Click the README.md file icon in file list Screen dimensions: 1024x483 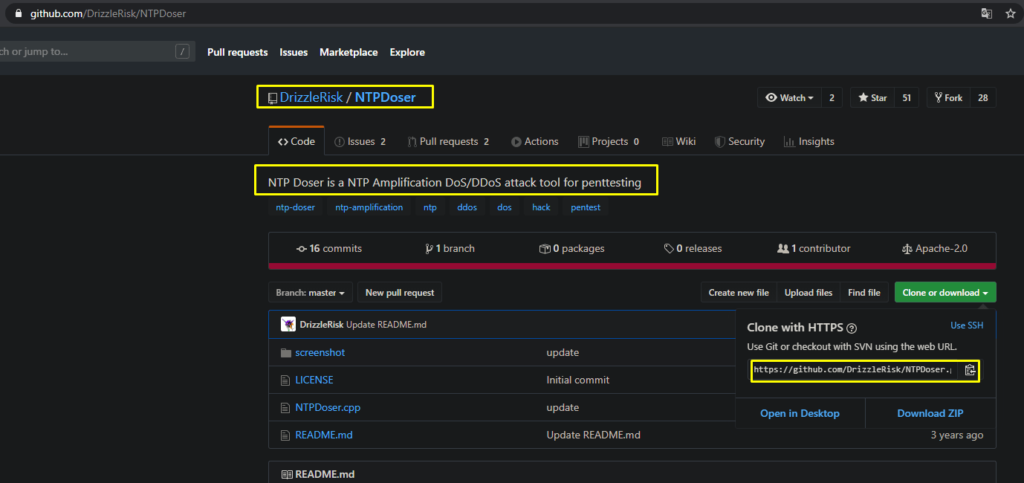(285, 435)
